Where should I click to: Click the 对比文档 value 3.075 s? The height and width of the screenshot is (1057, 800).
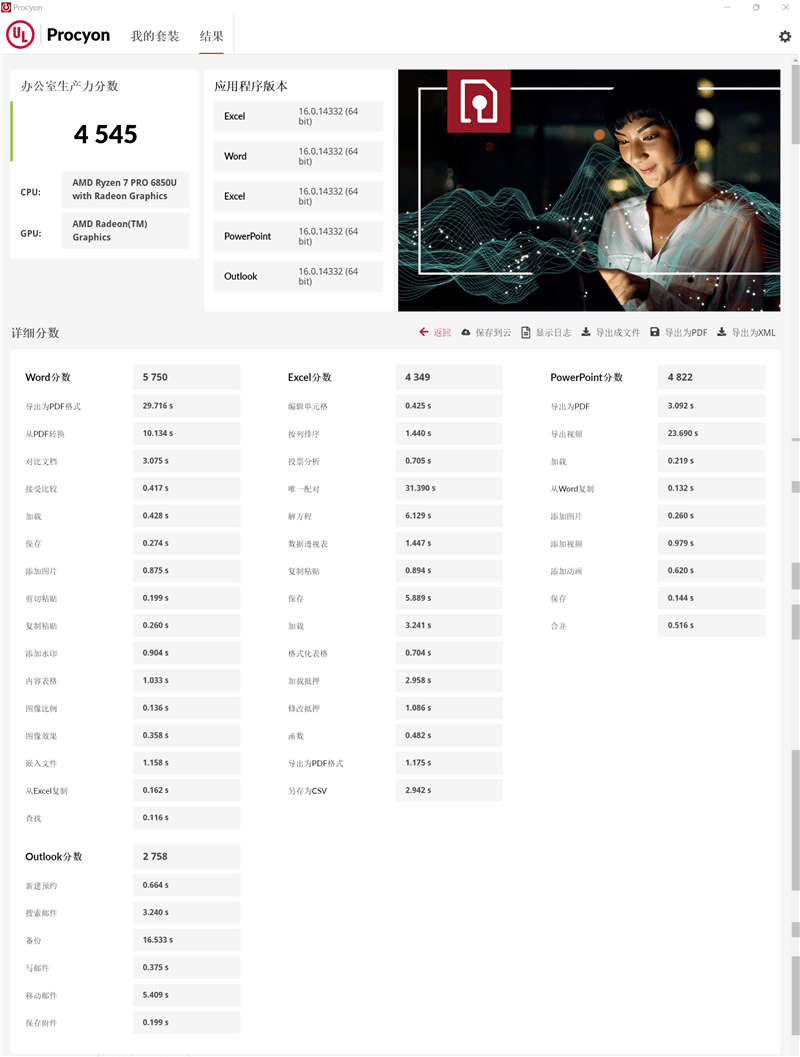[187, 461]
